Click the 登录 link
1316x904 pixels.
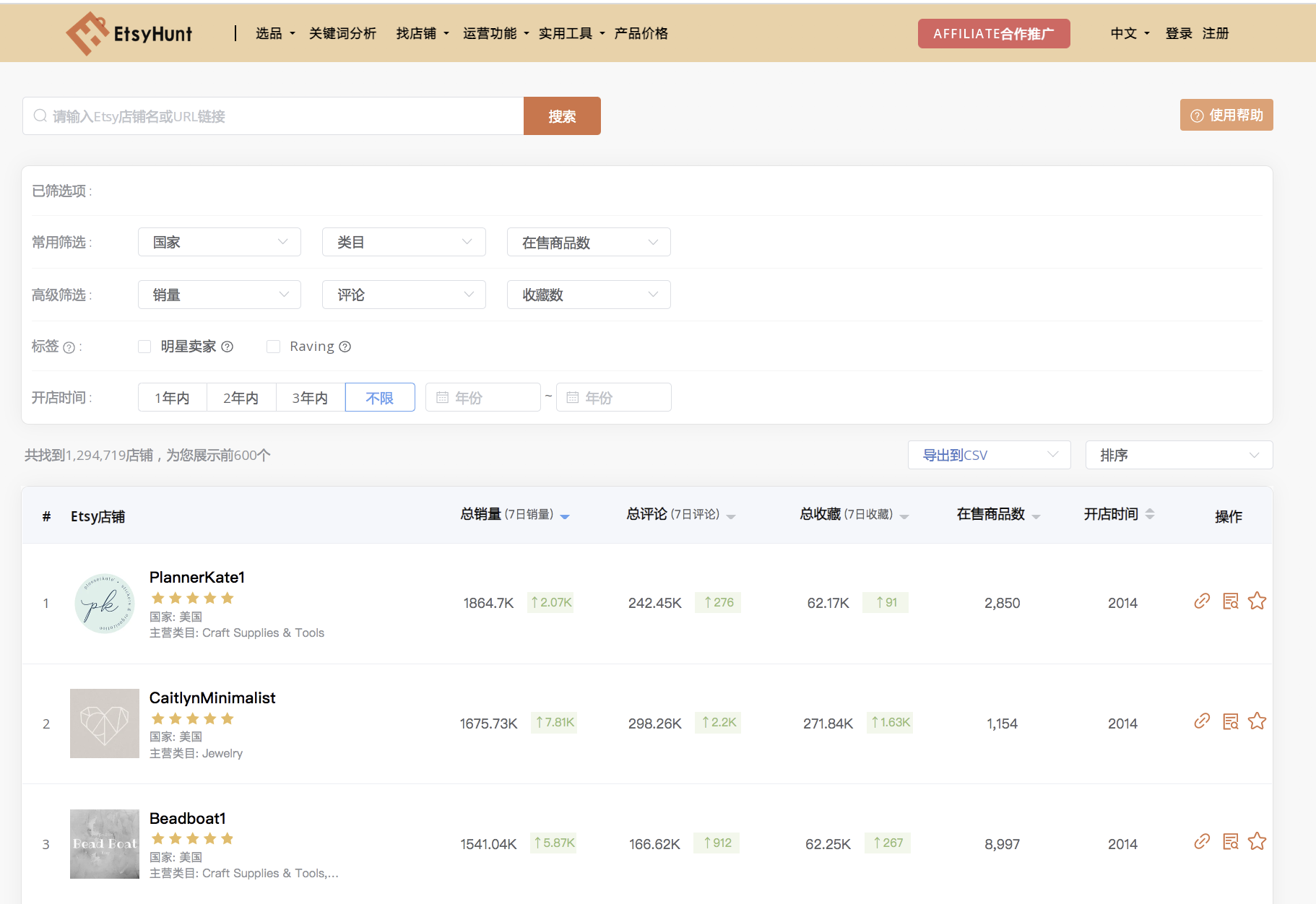(x=1179, y=33)
